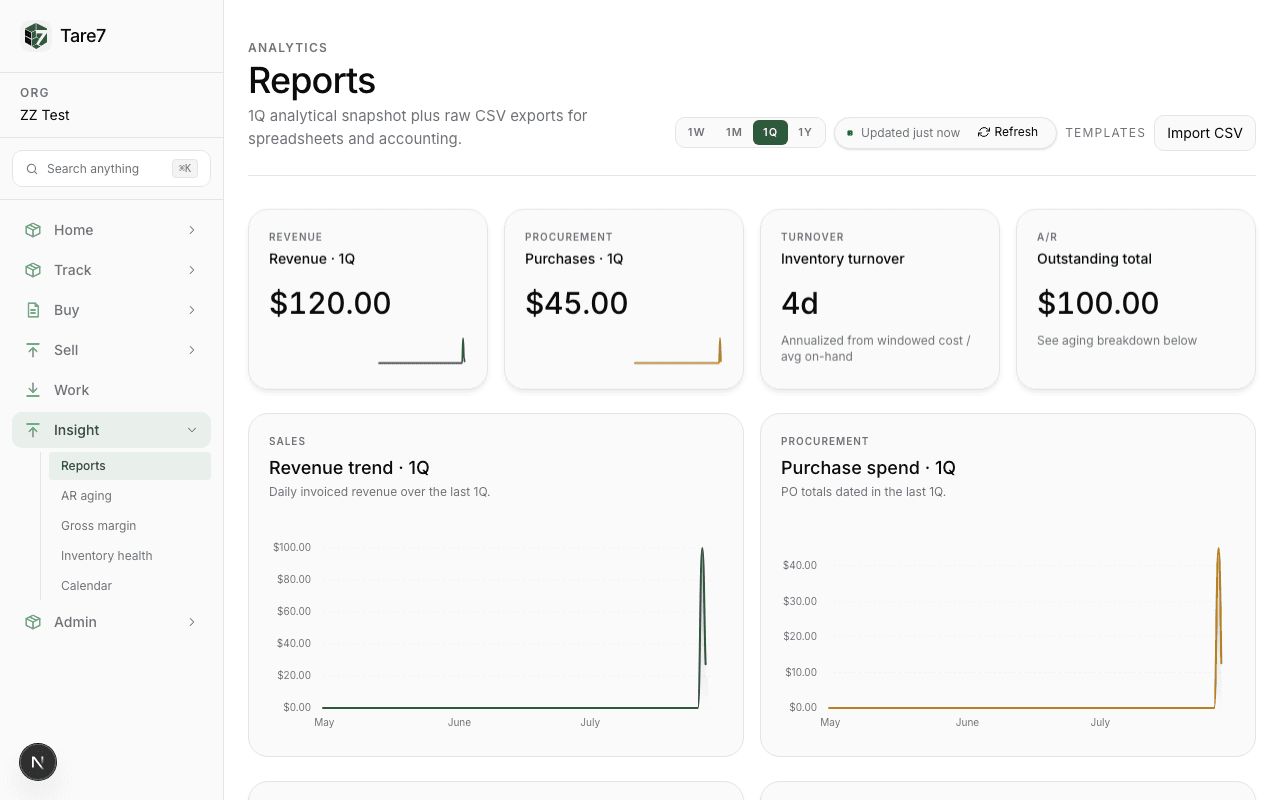Screen dimensions: 1280x800
Task: Expand the Track section chevron
Action: (191, 270)
